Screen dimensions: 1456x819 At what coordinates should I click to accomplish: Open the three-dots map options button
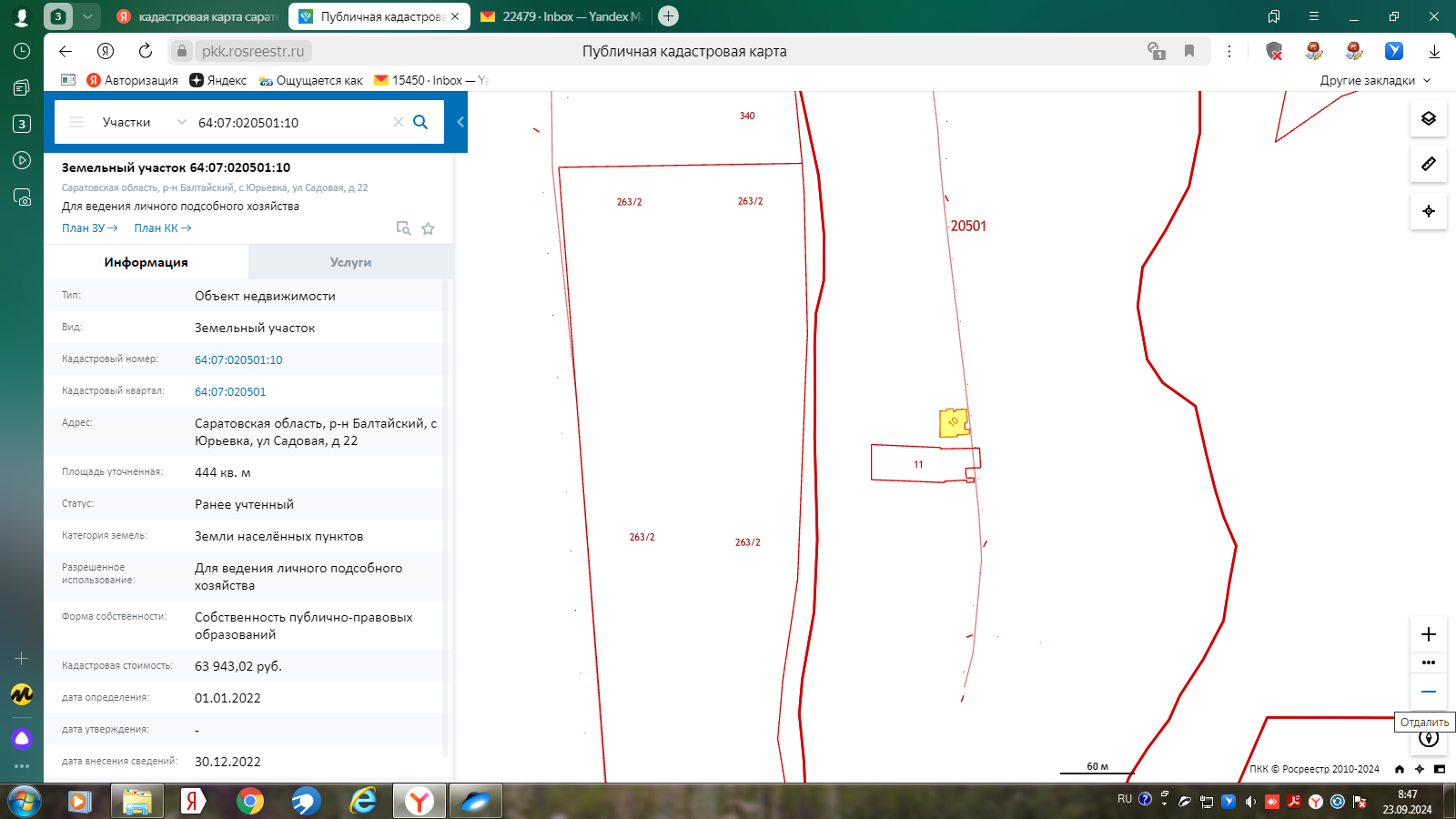point(1429,662)
